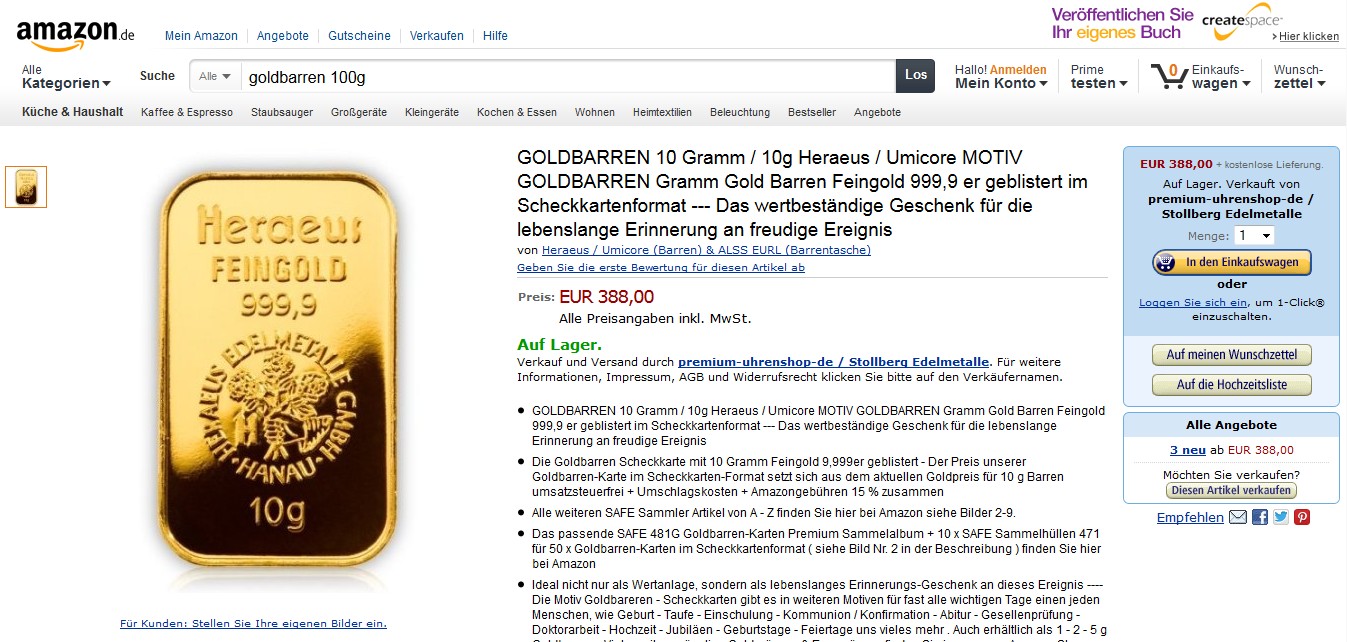Share the product on Facebook
Image resolution: width=1347 pixels, height=642 pixels.
click(x=1260, y=517)
